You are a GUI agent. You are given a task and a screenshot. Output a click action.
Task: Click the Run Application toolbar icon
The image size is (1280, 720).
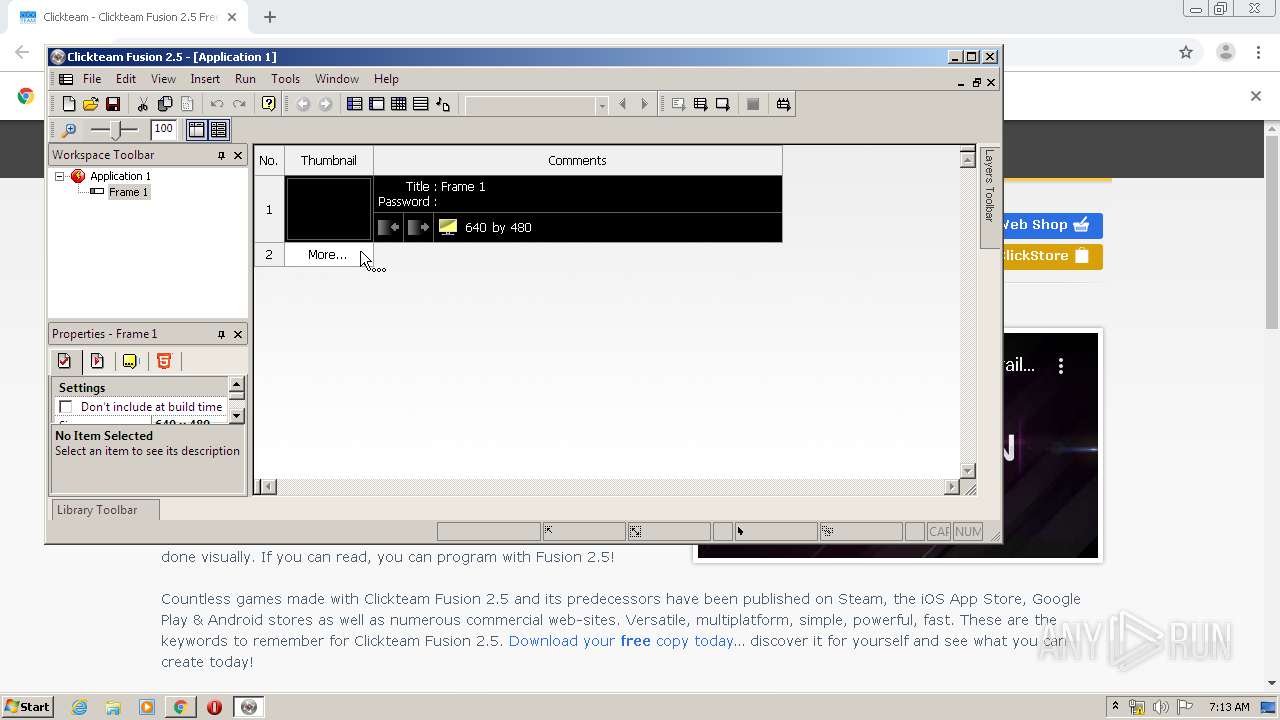tap(700, 104)
